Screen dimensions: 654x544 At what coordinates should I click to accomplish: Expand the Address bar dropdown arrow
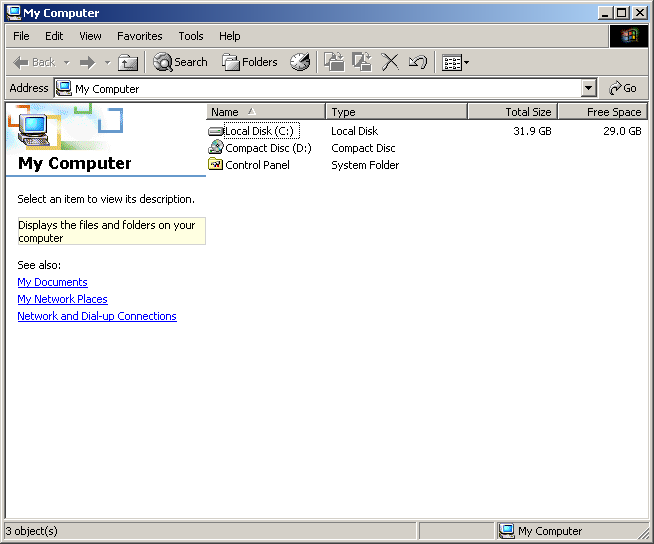coord(588,88)
